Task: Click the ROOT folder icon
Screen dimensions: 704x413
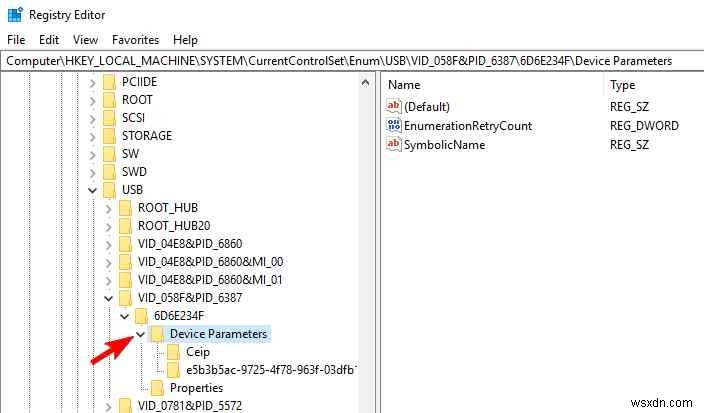Action: tap(109, 100)
